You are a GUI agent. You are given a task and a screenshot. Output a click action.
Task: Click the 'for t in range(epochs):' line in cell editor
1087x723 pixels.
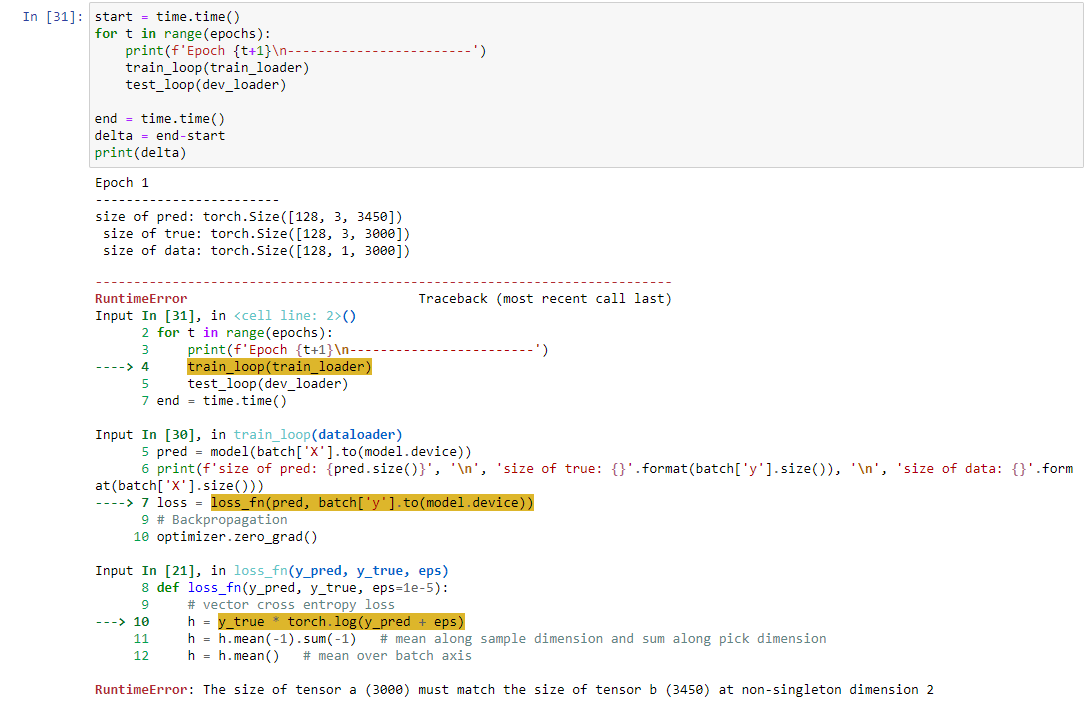tap(182, 34)
